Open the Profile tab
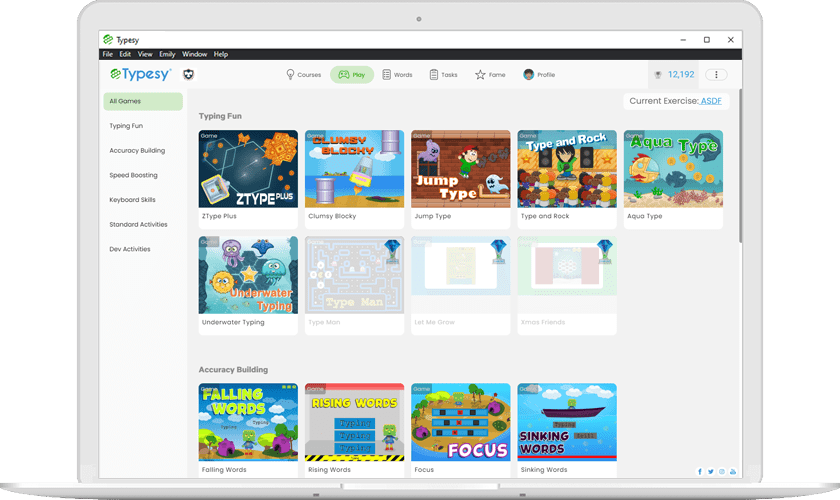 (x=539, y=74)
